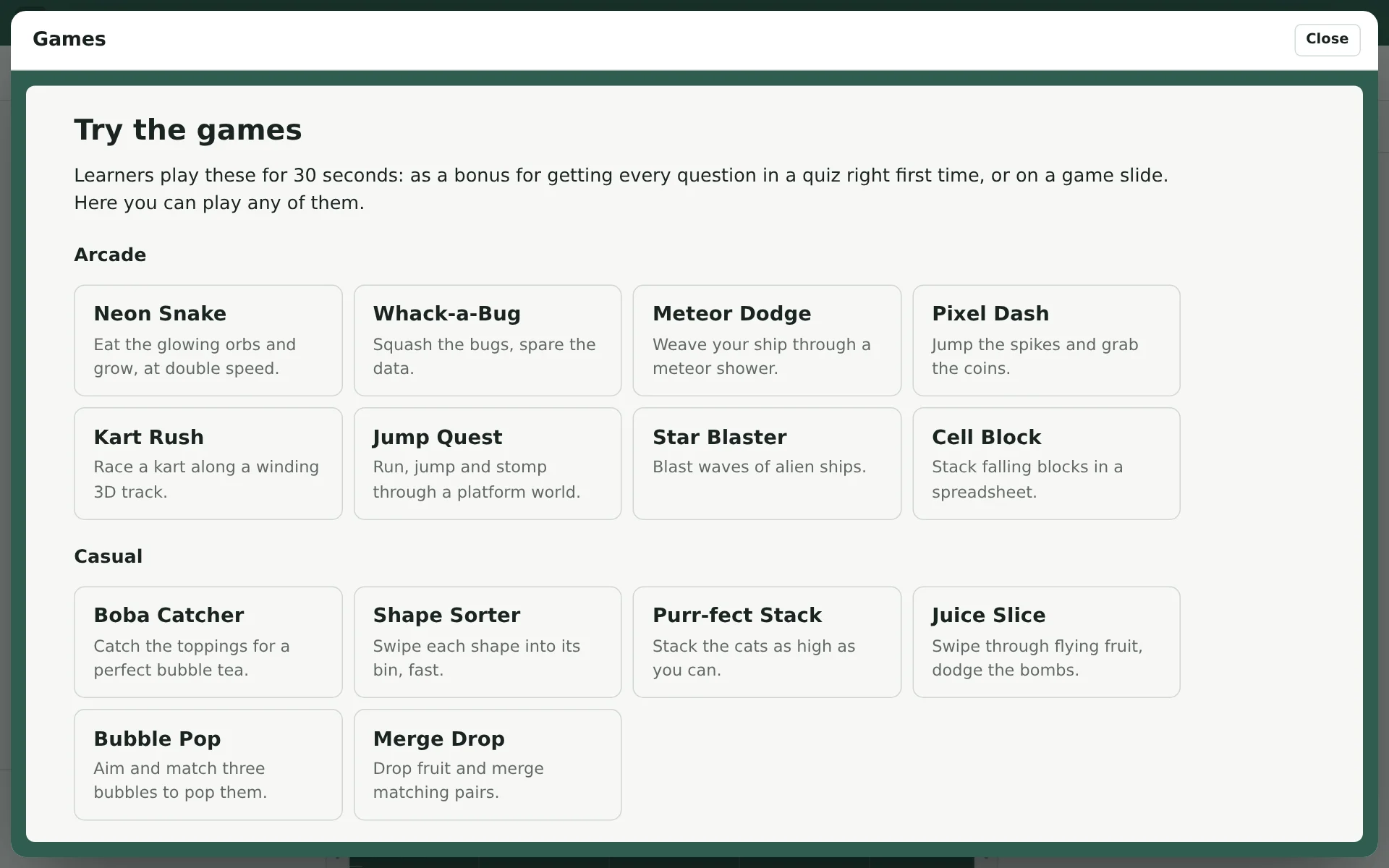Select the Pixel Dash card
Image resolution: width=1389 pixels, height=868 pixels.
pyautogui.click(x=1046, y=340)
